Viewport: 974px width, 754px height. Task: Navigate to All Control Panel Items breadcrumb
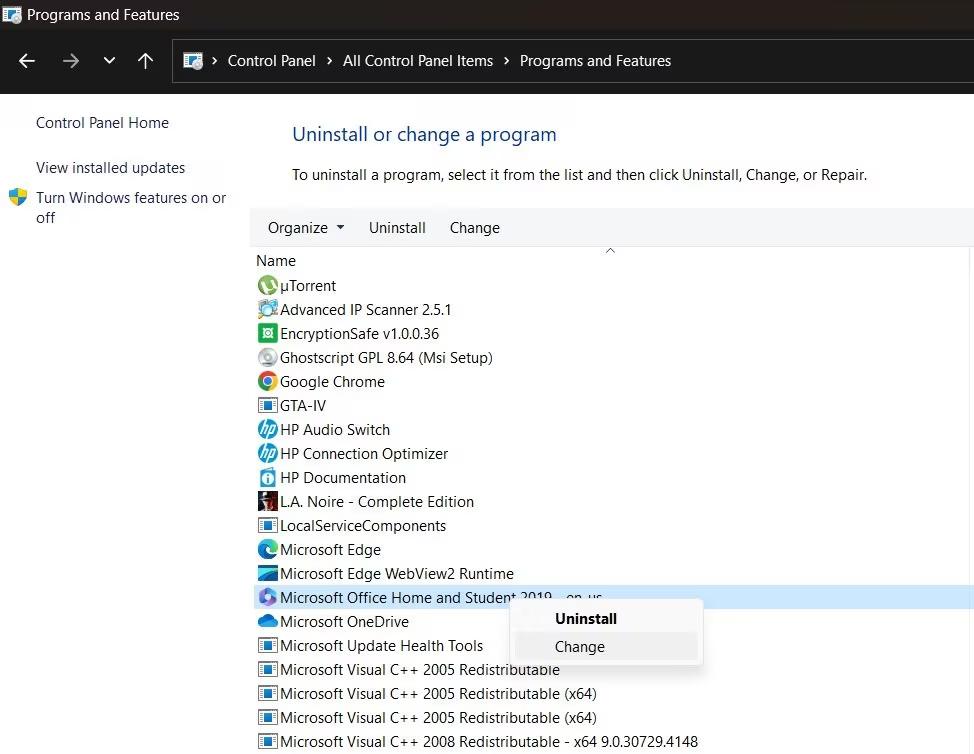(x=418, y=61)
